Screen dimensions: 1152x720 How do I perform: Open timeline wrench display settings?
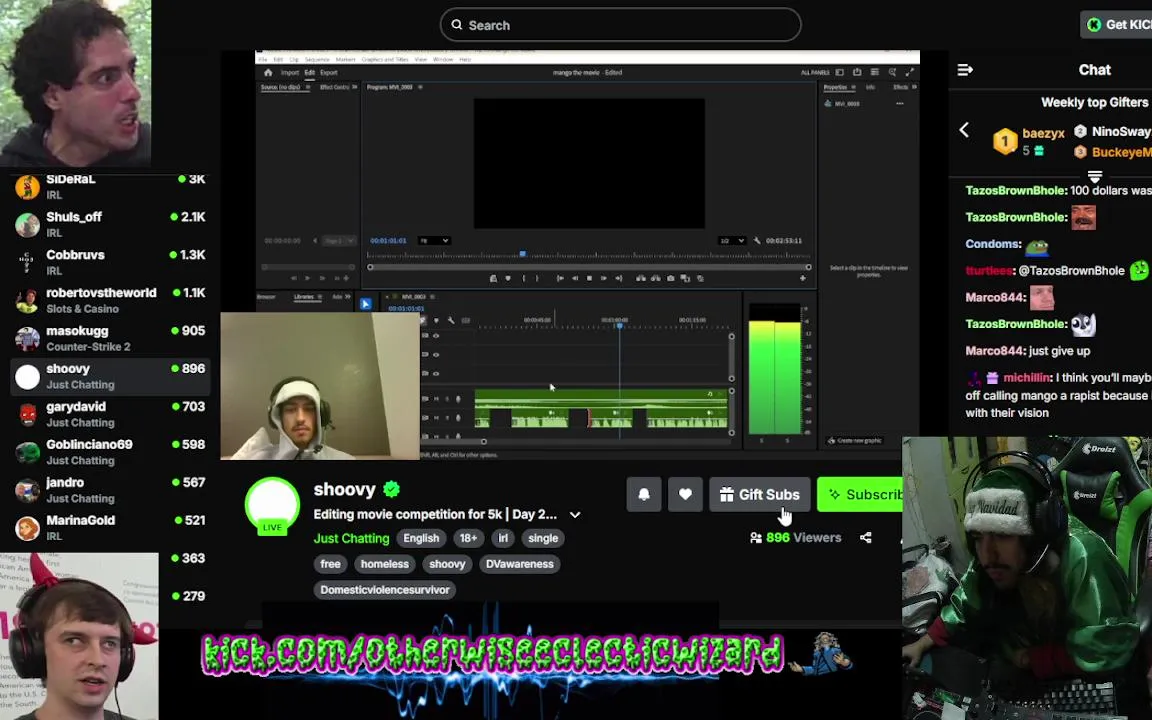451,320
